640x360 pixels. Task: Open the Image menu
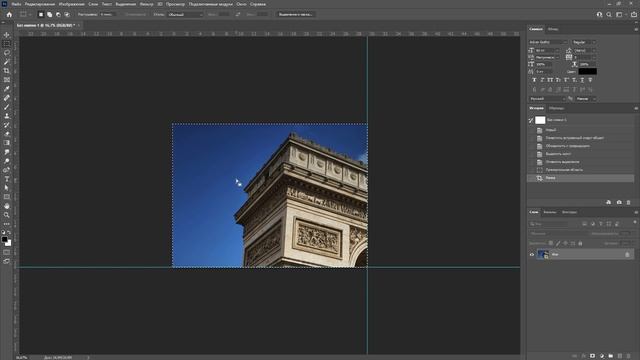pyautogui.click(x=71, y=4)
